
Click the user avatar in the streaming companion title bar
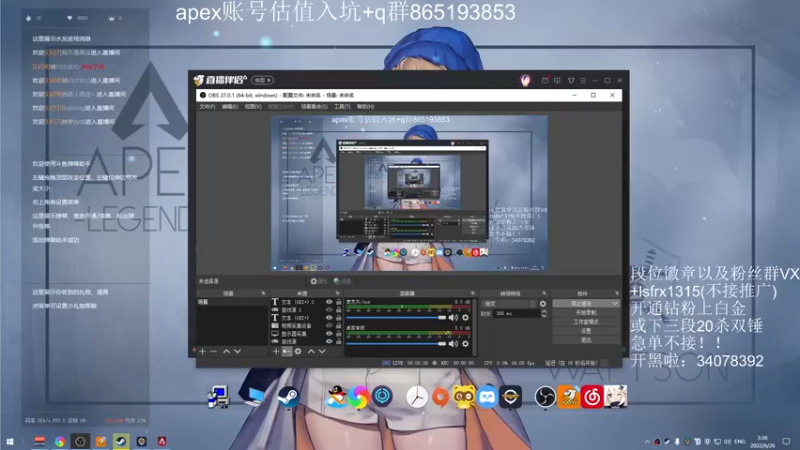pos(525,80)
